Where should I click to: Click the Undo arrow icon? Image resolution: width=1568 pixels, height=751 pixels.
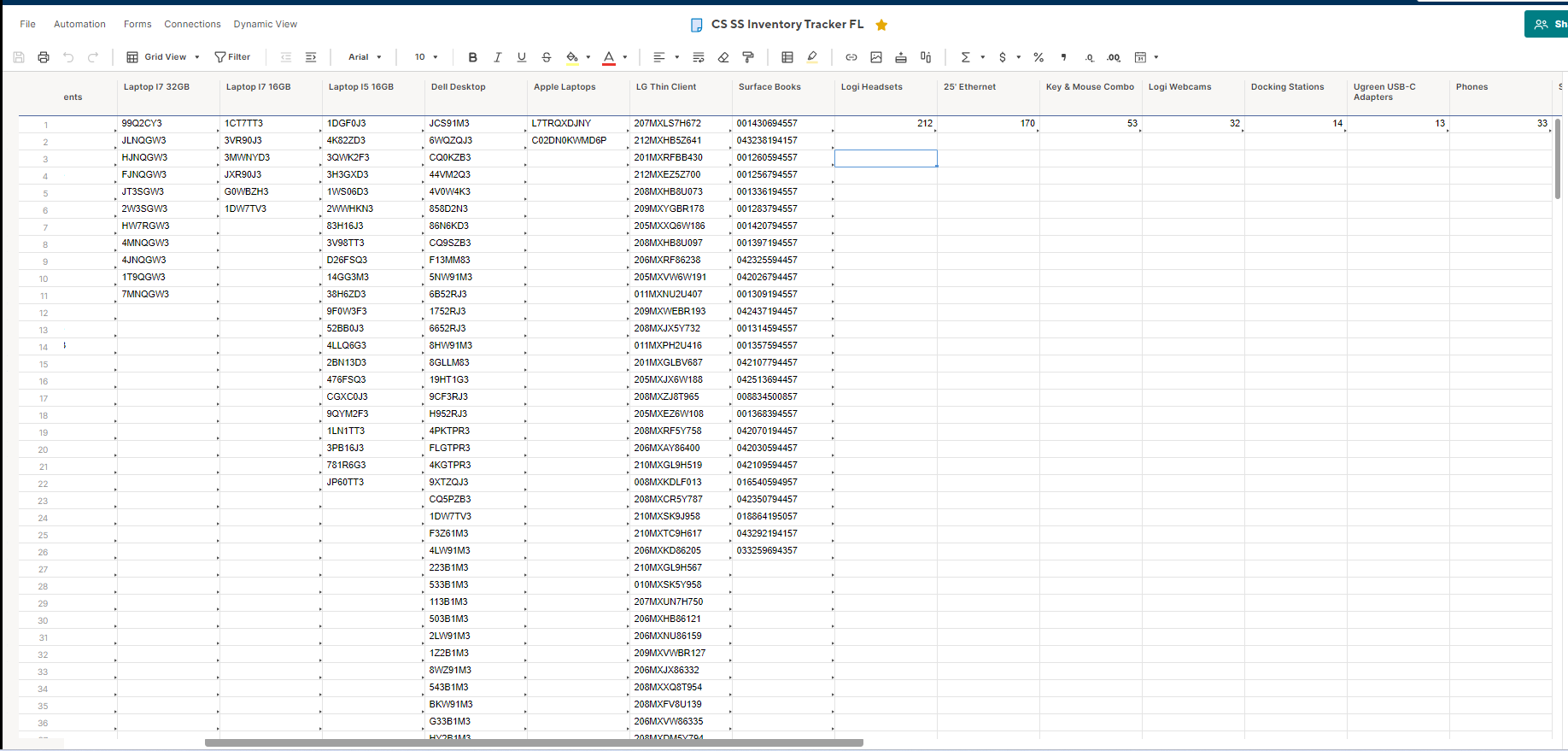coord(68,57)
